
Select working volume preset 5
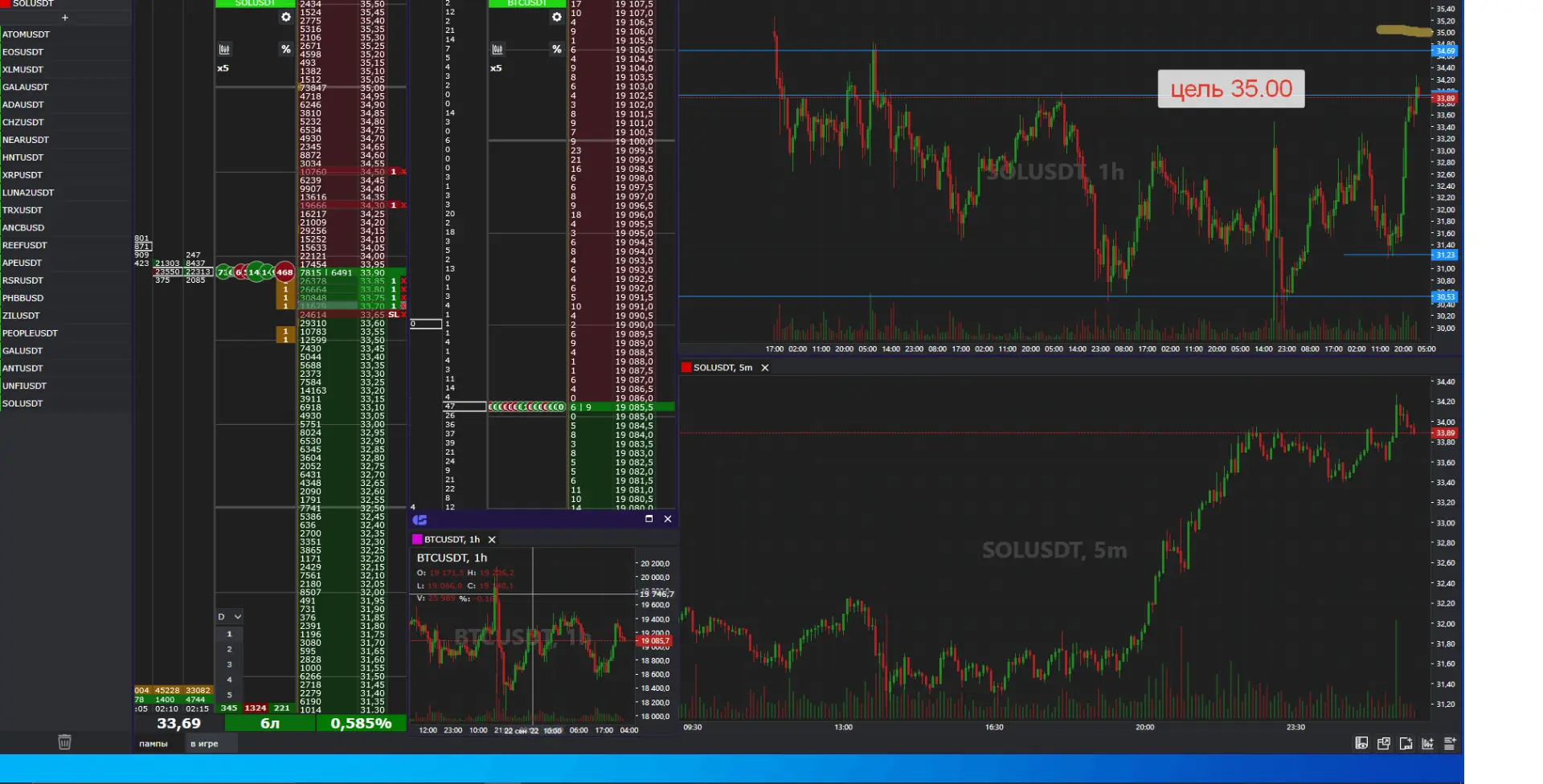229,695
